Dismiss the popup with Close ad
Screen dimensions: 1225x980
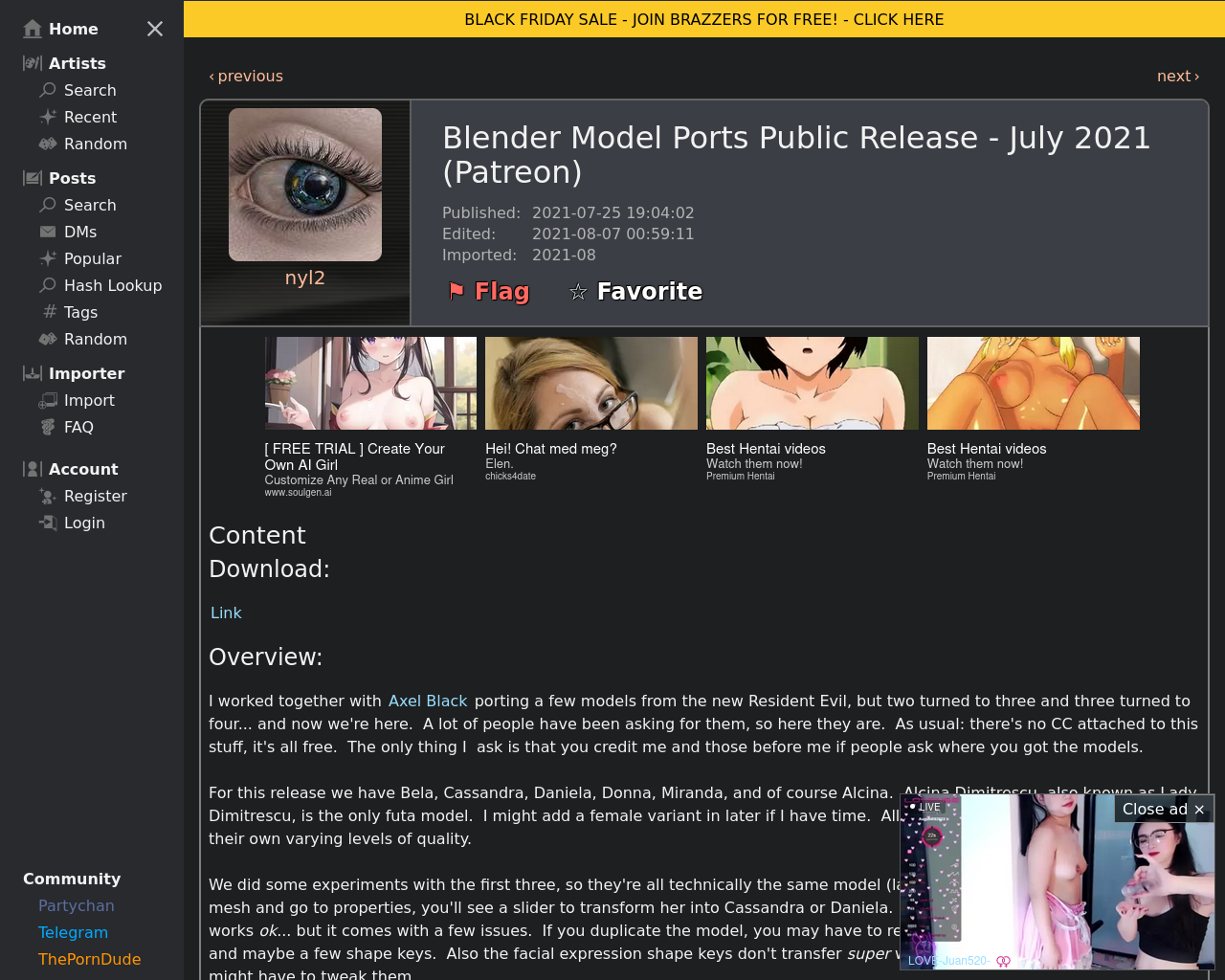(1163, 809)
